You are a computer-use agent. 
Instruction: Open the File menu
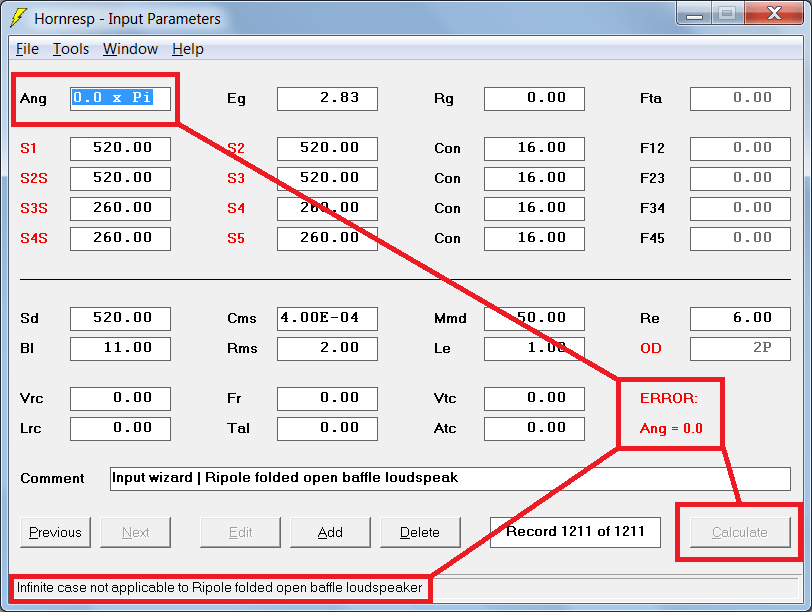27,49
